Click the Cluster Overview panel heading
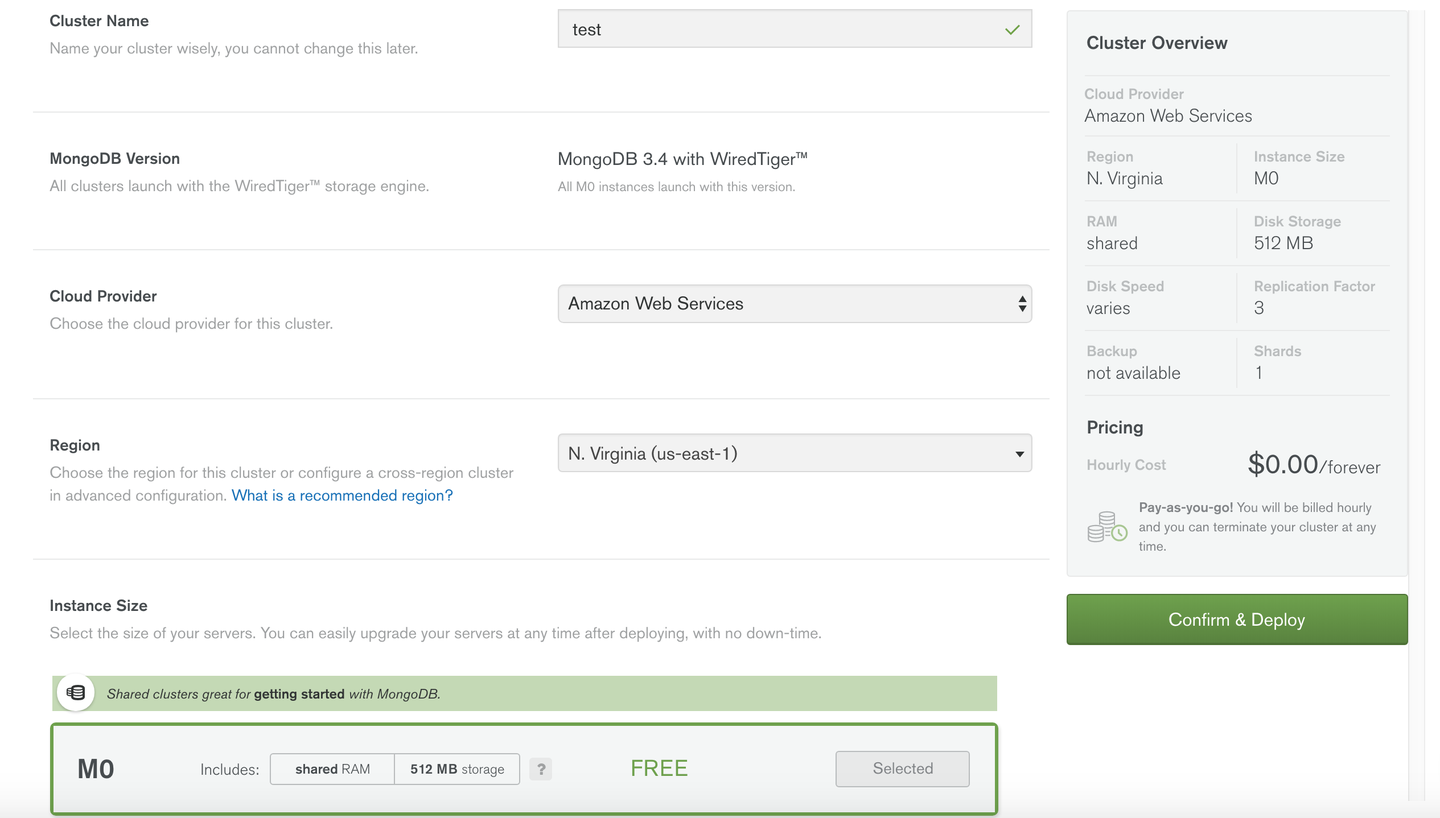Image resolution: width=1440 pixels, height=818 pixels. click(1156, 43)
